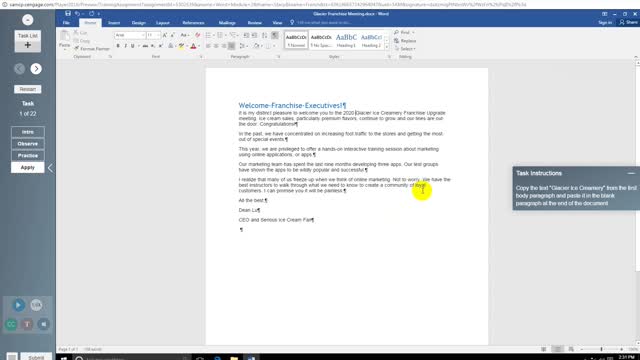640x360 pixels.
Task: Toggle closed captions CC button
Action: [x=11, y=324]
